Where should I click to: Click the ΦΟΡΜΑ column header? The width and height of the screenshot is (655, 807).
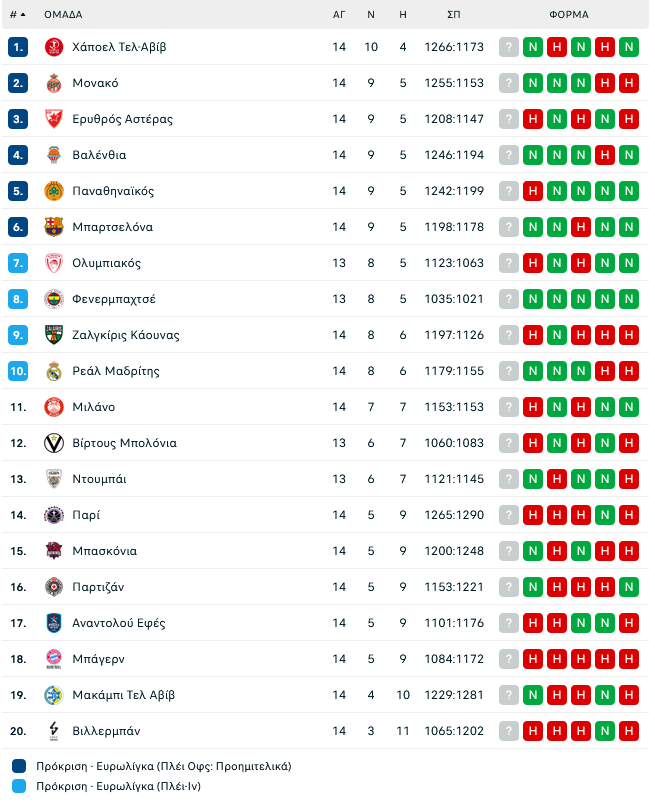568,15
